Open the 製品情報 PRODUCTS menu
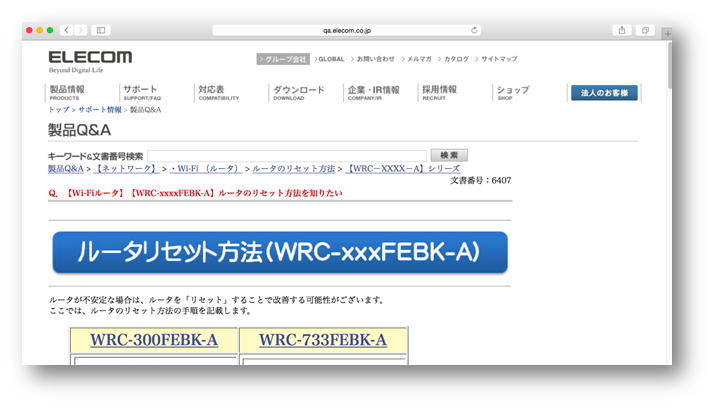The image size is (714, 407). pos(67,92)
